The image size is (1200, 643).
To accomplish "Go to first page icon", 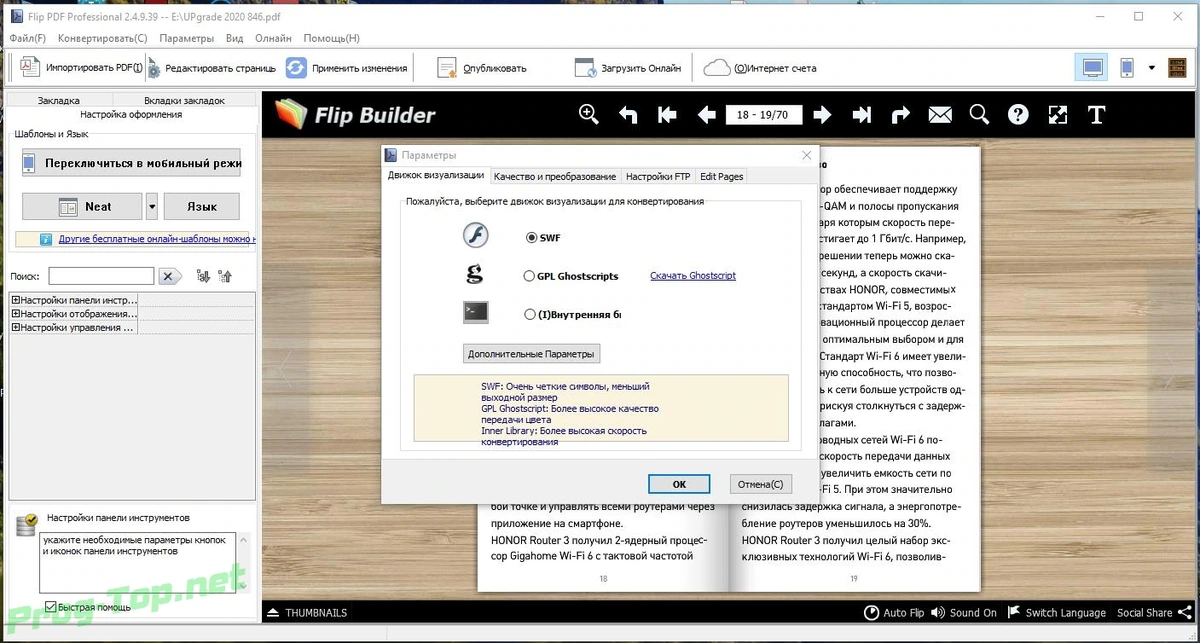I will pyautogui.click(x=667, y=114).
